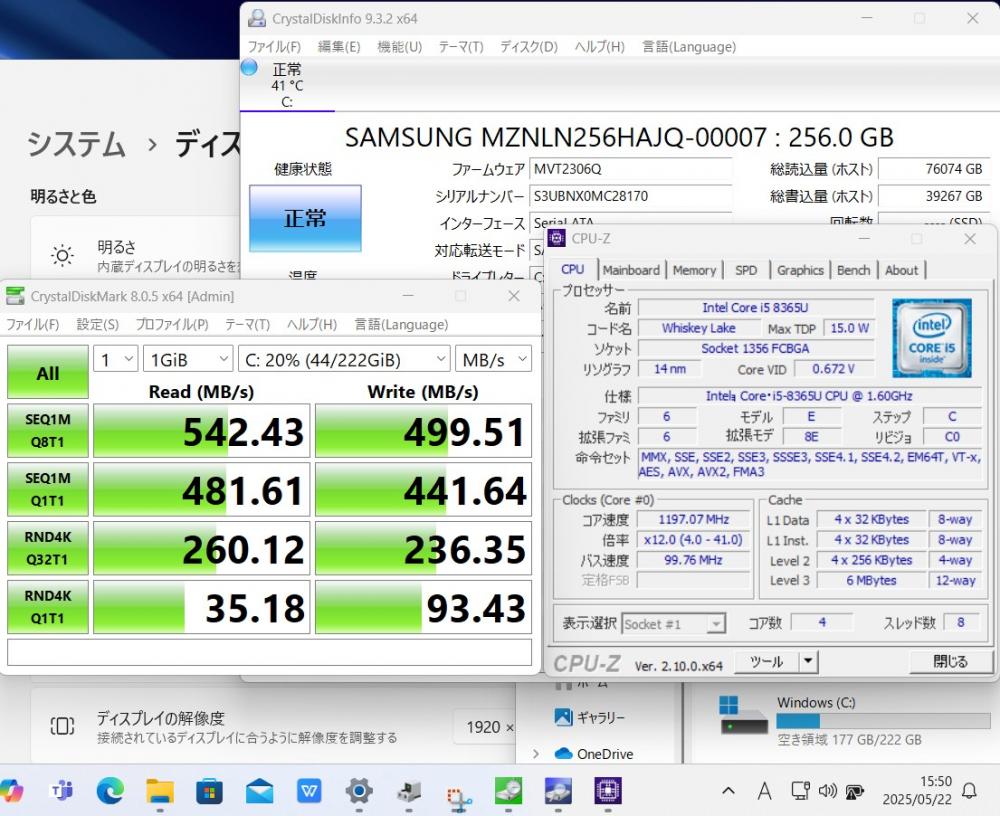The width and height of the screenshot is (1000, 816).
Task: Run the SEQ1M Q8T1 benchmark
Action: 48,431
